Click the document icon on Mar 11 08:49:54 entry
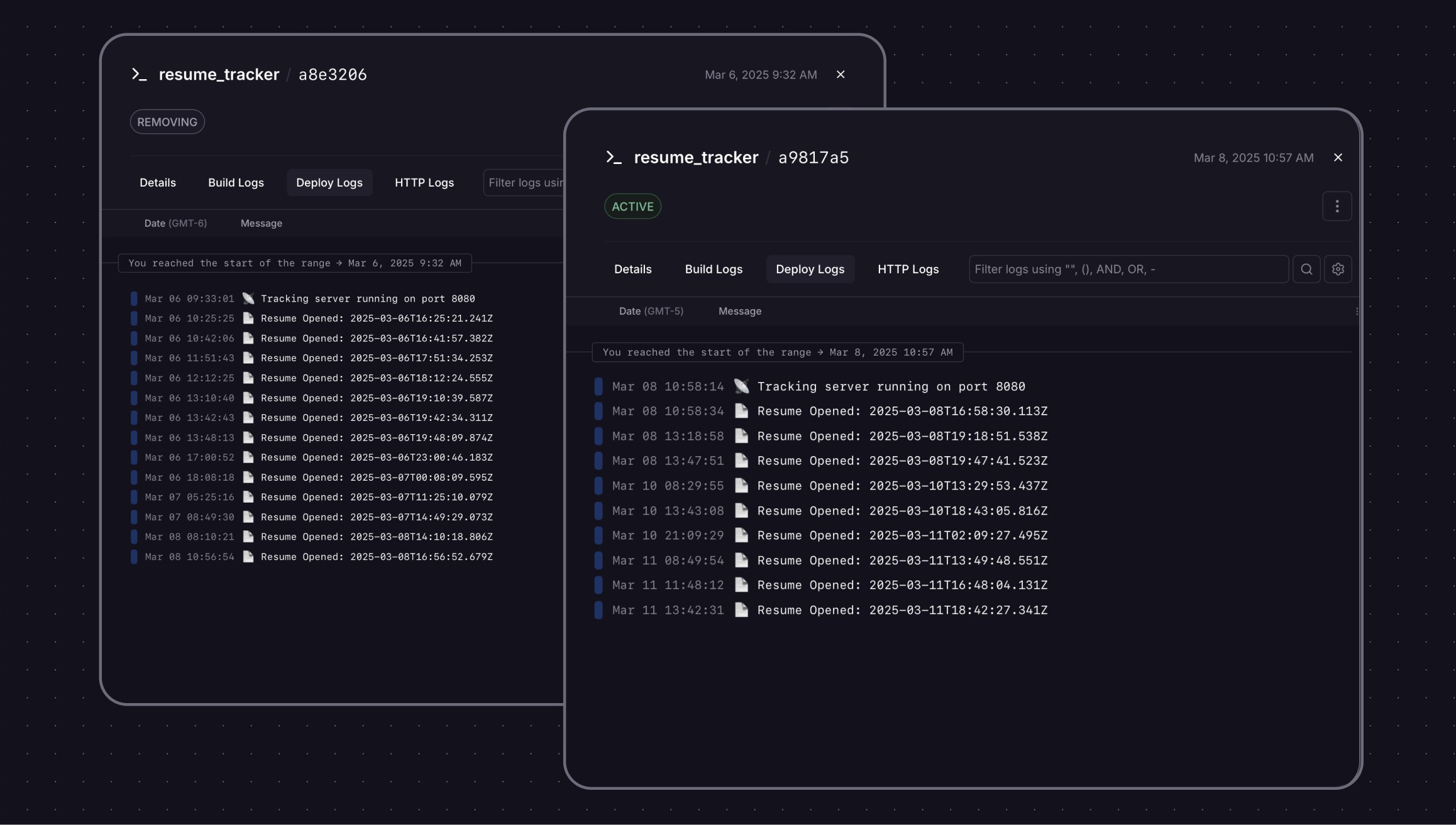Viewport: 1456px width, 825px height. tap(741, 560)
